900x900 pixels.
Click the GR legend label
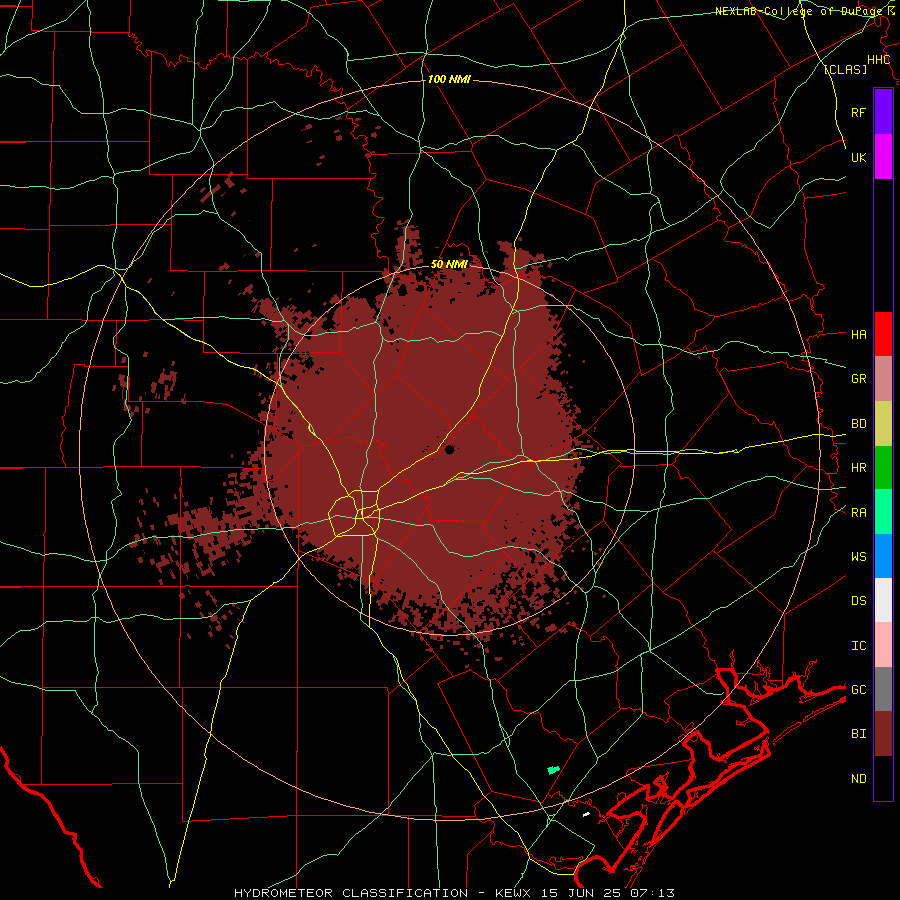858,379
